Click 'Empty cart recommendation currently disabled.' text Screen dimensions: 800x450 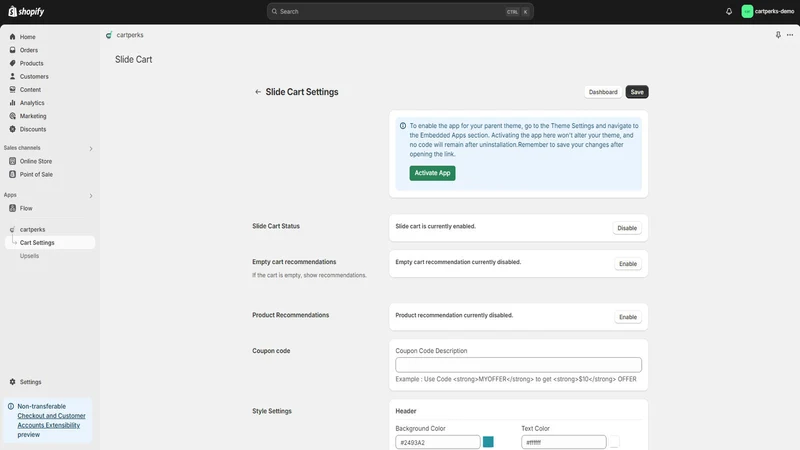(458, 262)
